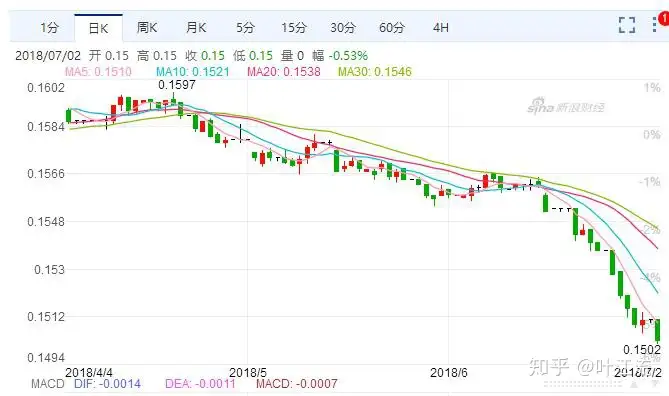This screenshot has width=669, height=396.
Task: Click the red notification badge
Action: (664, 18)
